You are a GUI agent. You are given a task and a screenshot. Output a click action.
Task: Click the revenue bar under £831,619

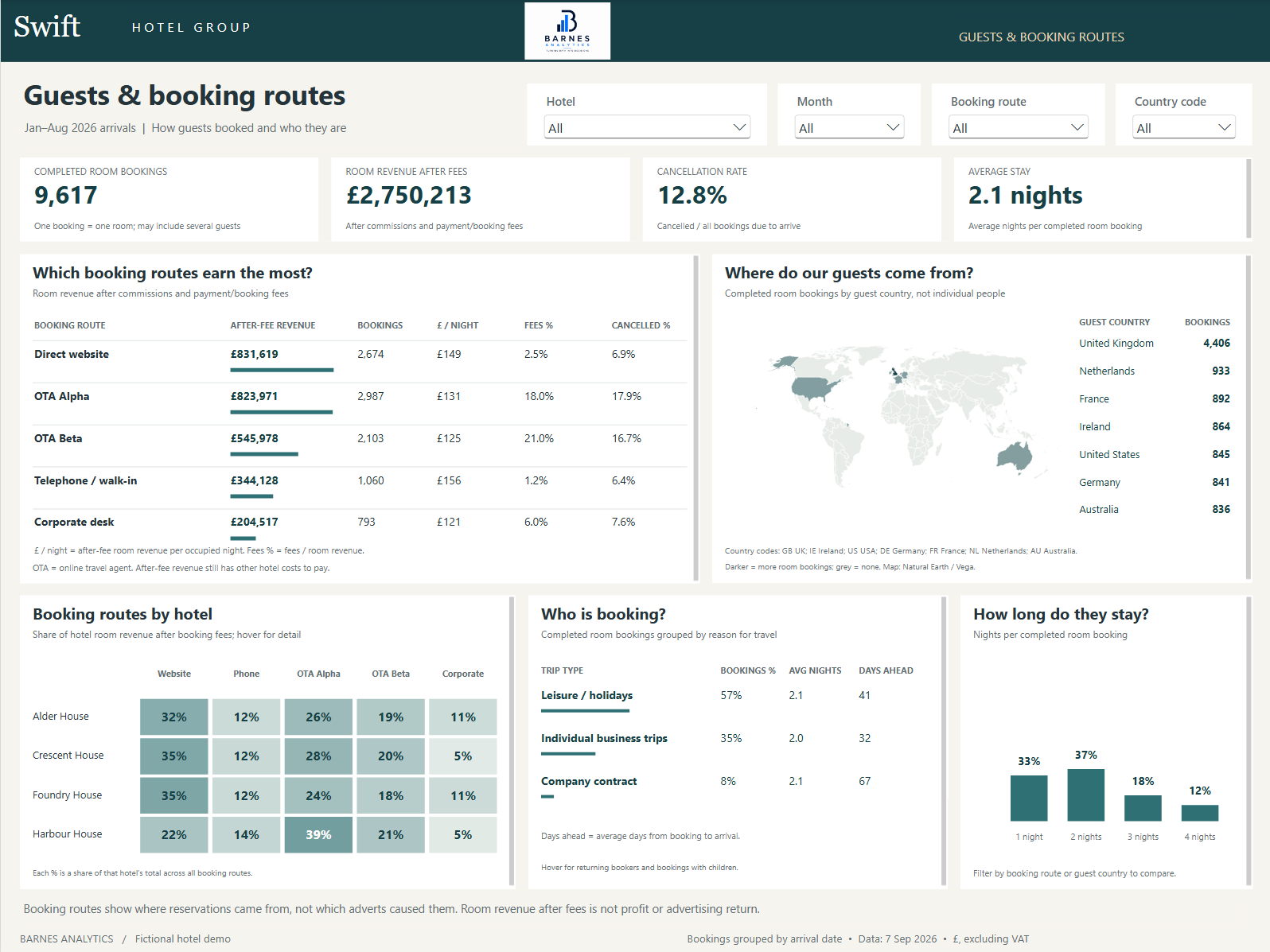[282, 370]
